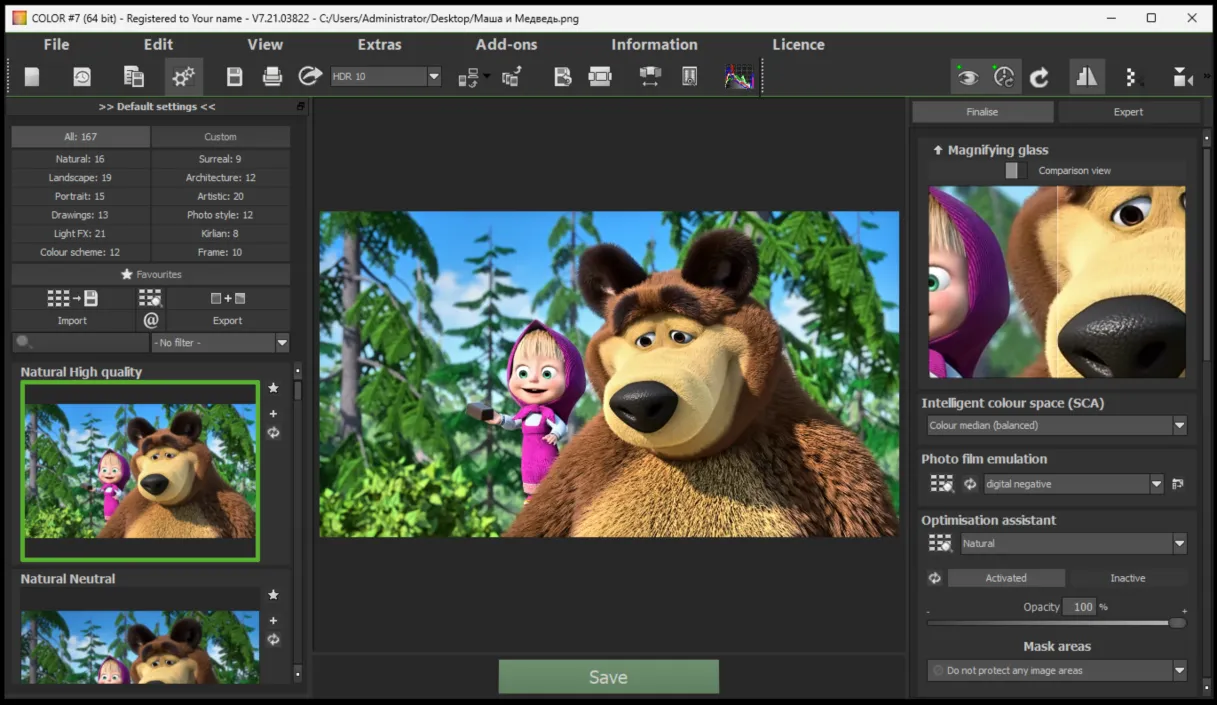Open the Licence menu
This screenshot has width=1217, height=705.
[x=798, y=44]
